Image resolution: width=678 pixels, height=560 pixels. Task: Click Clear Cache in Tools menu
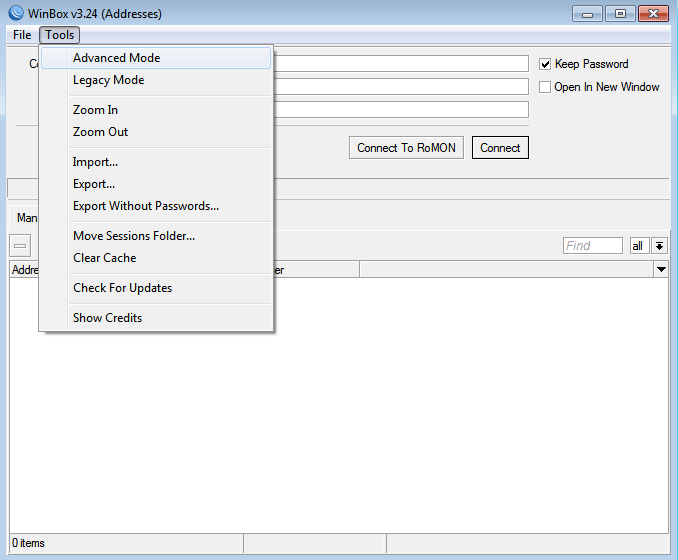pyautogui.click(x=104, y=258)
